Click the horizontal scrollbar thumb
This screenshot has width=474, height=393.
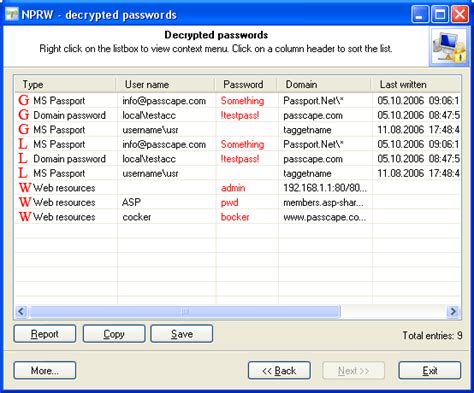click(185, 312)
